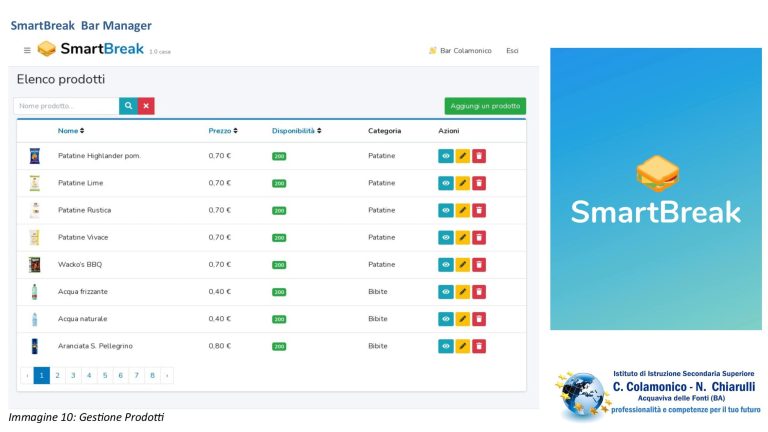Click the Patatine Lime product thumbnail
The height and width of the screenshot is (432, 768).
pyautogui.click(x=34, y=183)
